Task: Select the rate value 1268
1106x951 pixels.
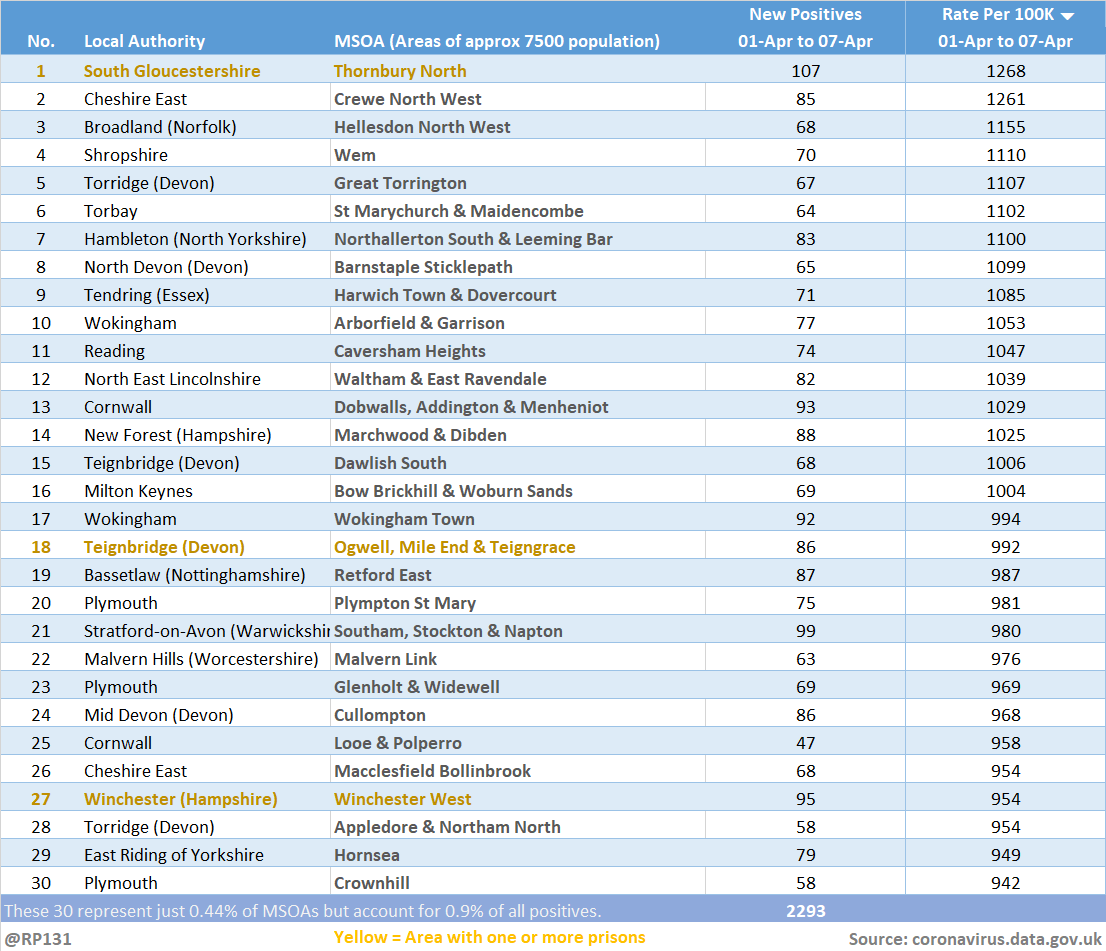Action: coord(1005,71)
